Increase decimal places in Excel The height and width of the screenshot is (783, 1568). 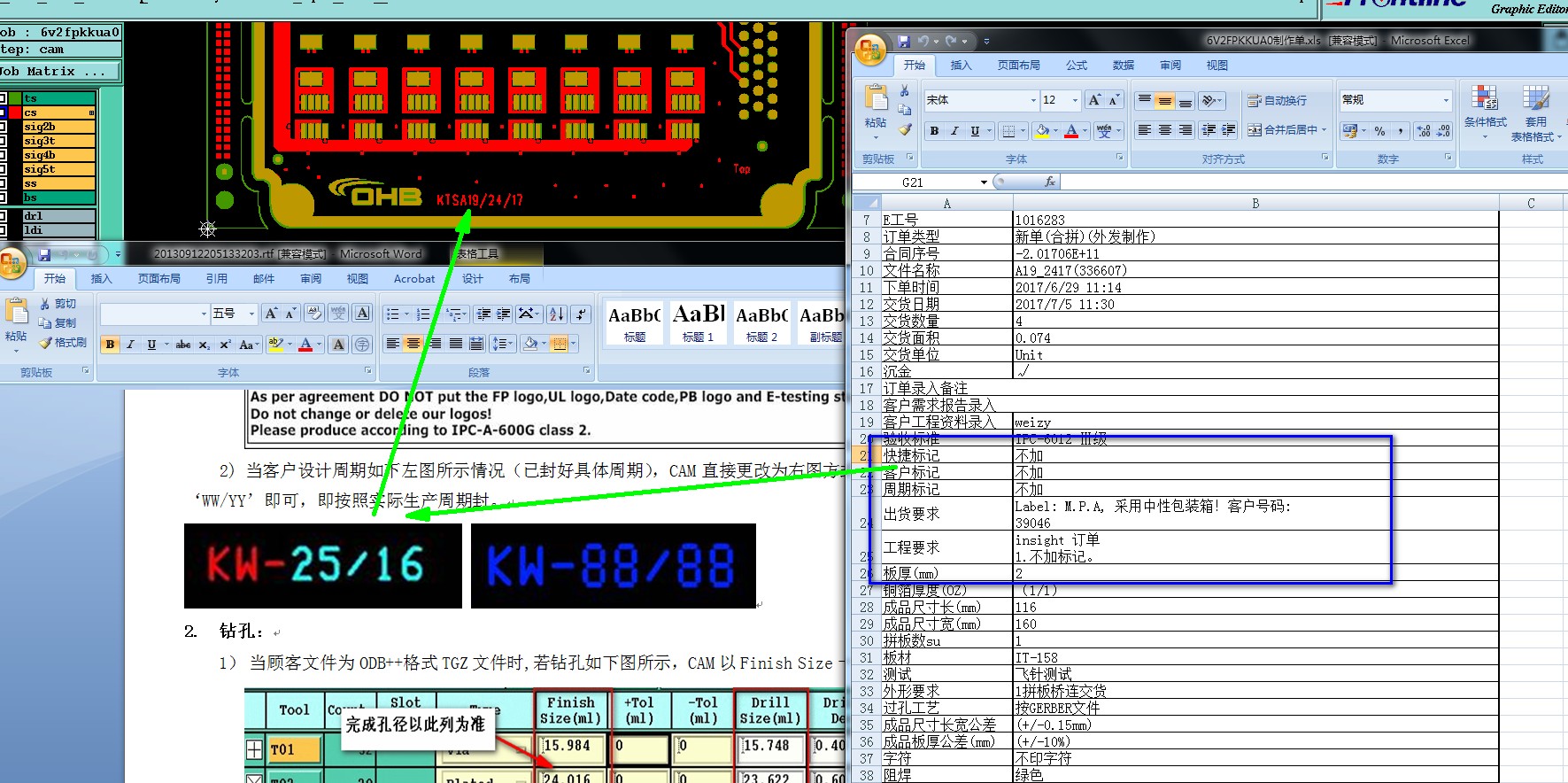click(x=1424, y=131)
